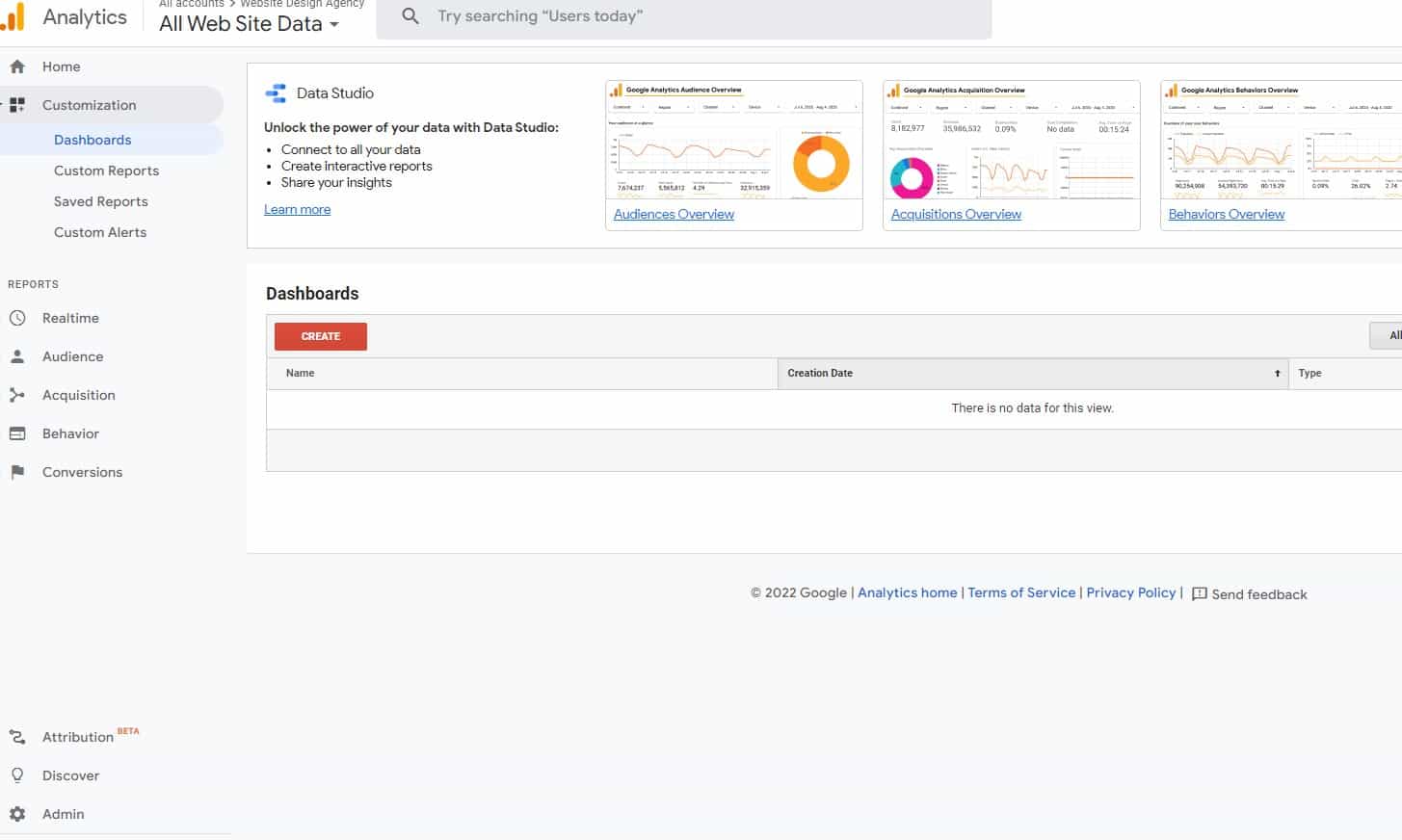1402x840 pixels.
Task: Click the Audience Overview report thumbnail
Action: coord(734,141)
